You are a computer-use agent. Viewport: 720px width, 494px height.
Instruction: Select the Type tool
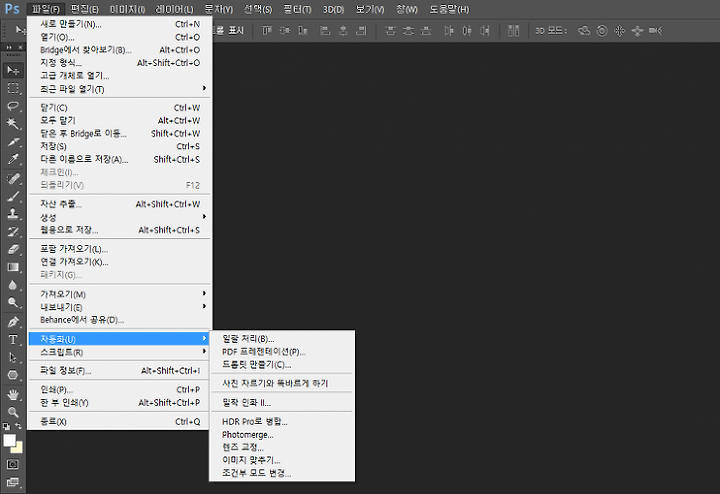pos(13,340)
